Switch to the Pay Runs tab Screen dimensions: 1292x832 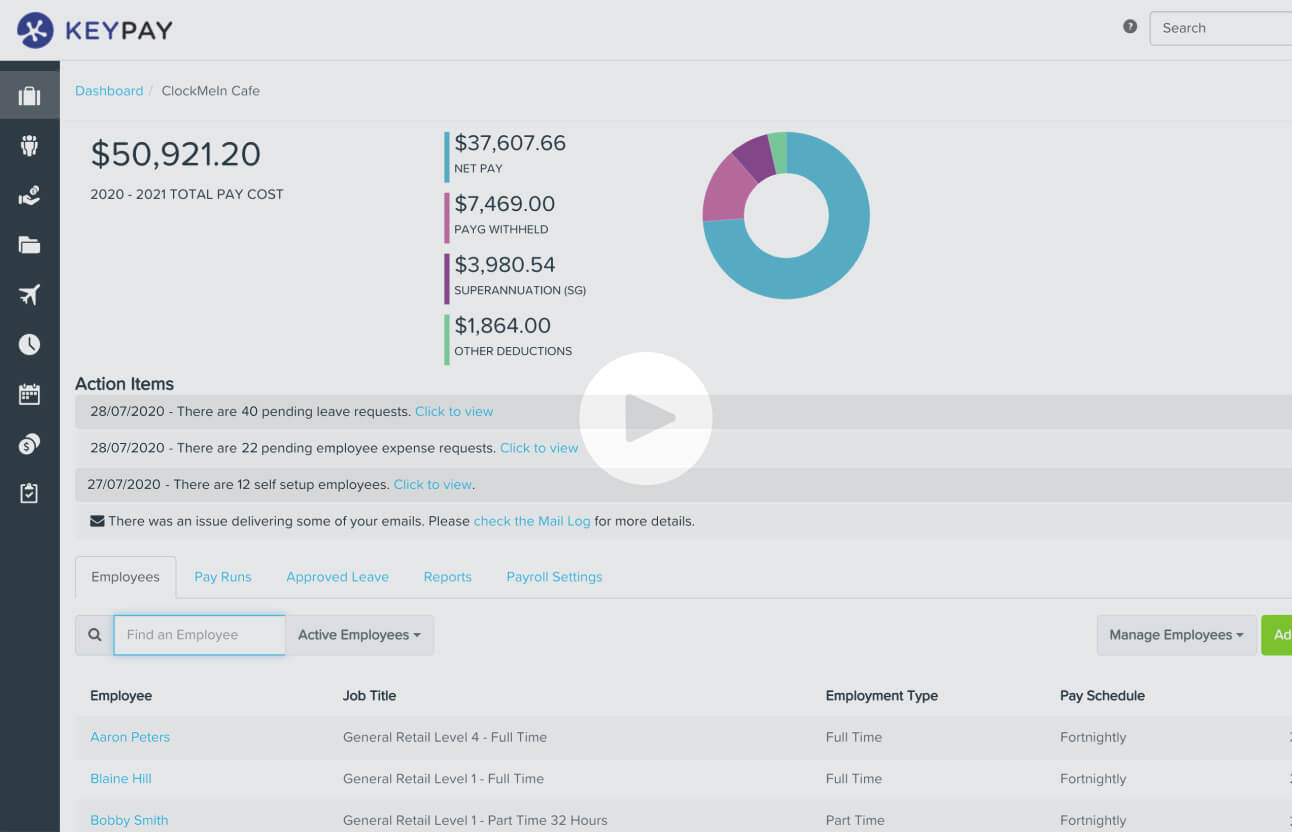click(x=223, y=577)
